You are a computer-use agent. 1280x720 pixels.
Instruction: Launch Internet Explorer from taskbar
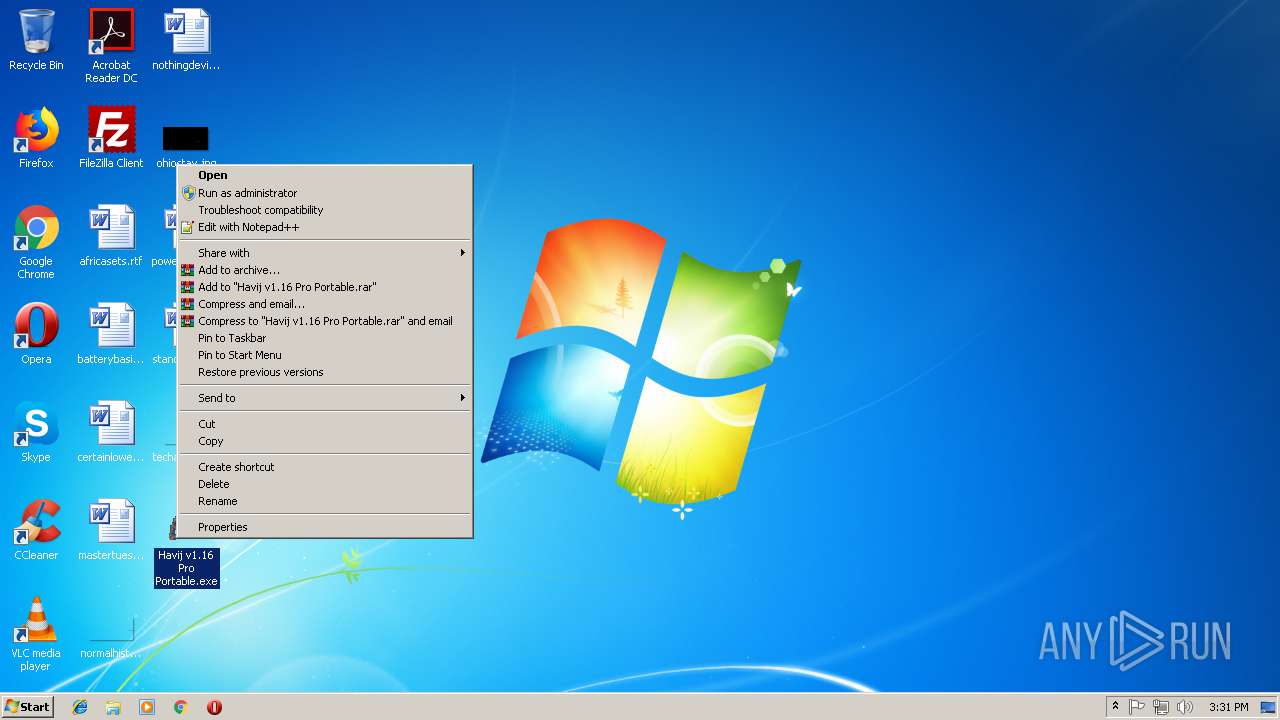click(80, 707)
